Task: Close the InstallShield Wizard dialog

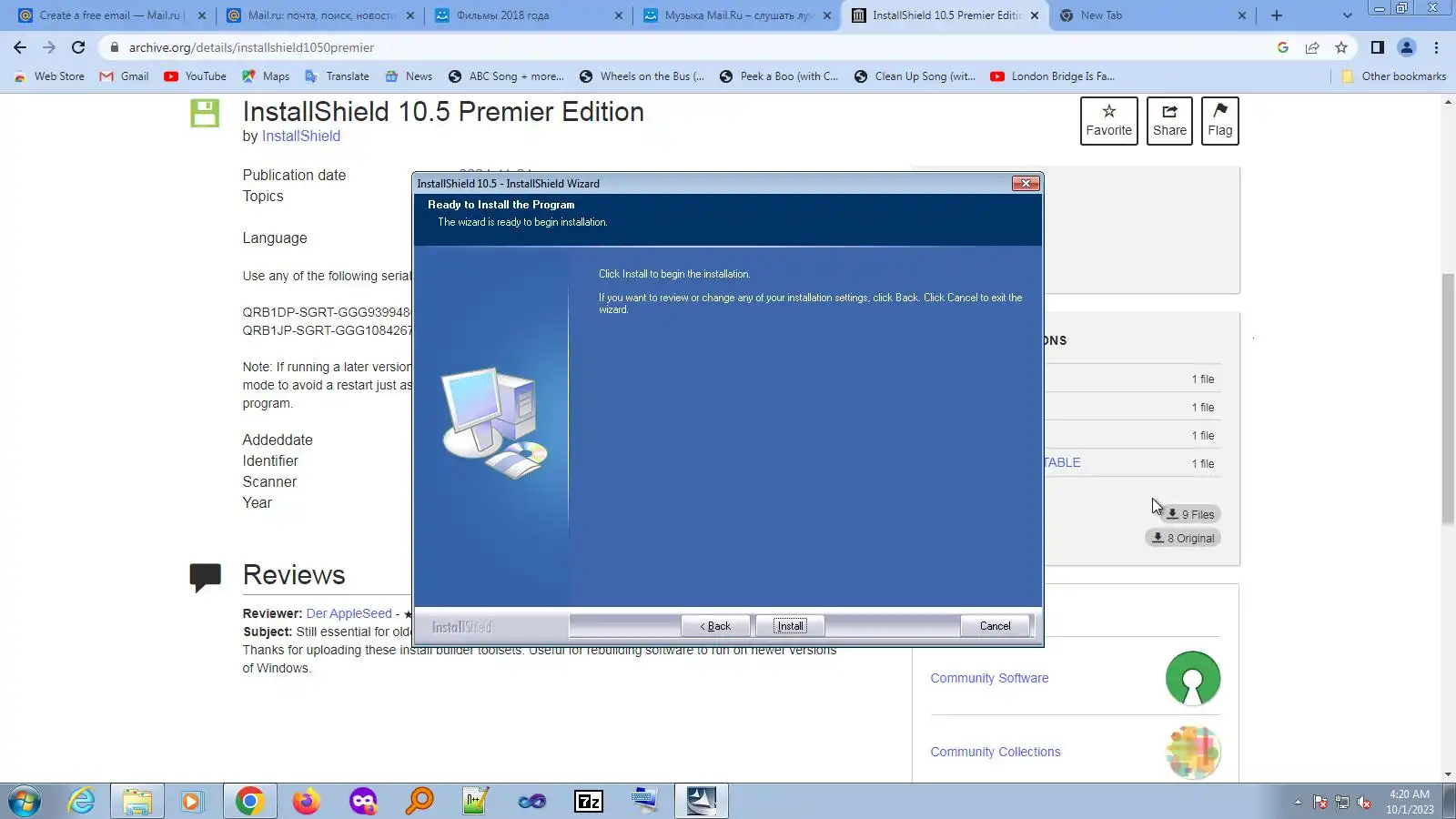Action: coord(1026,184)
